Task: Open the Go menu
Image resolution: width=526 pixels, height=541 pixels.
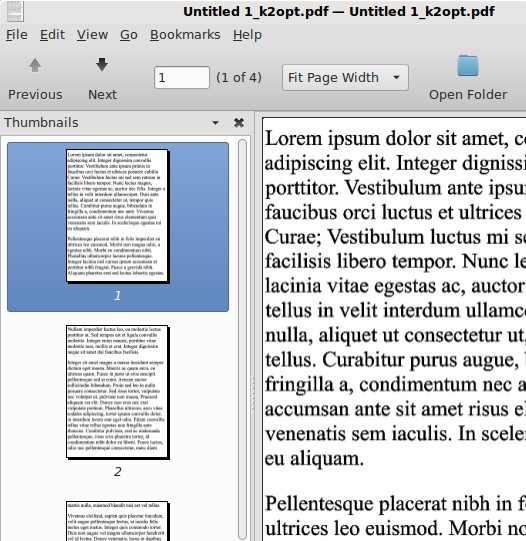Action: coord(129,35)
